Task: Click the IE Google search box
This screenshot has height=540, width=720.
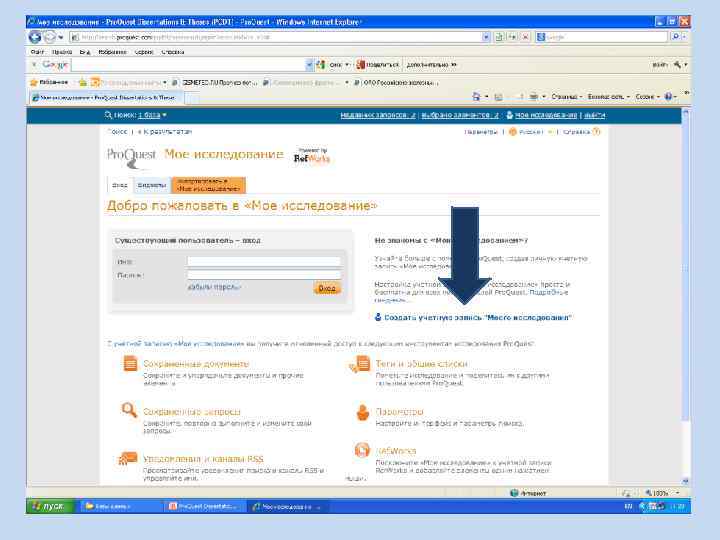Action: point(602,37)
